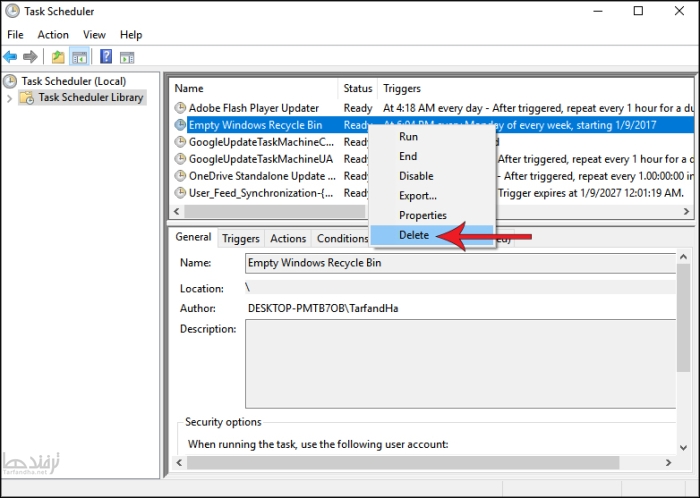Viewport: 700px width, 498px height.
Task: Click the Up One Level folder icon
Action: pyautogui.click(x=58, y=57)
